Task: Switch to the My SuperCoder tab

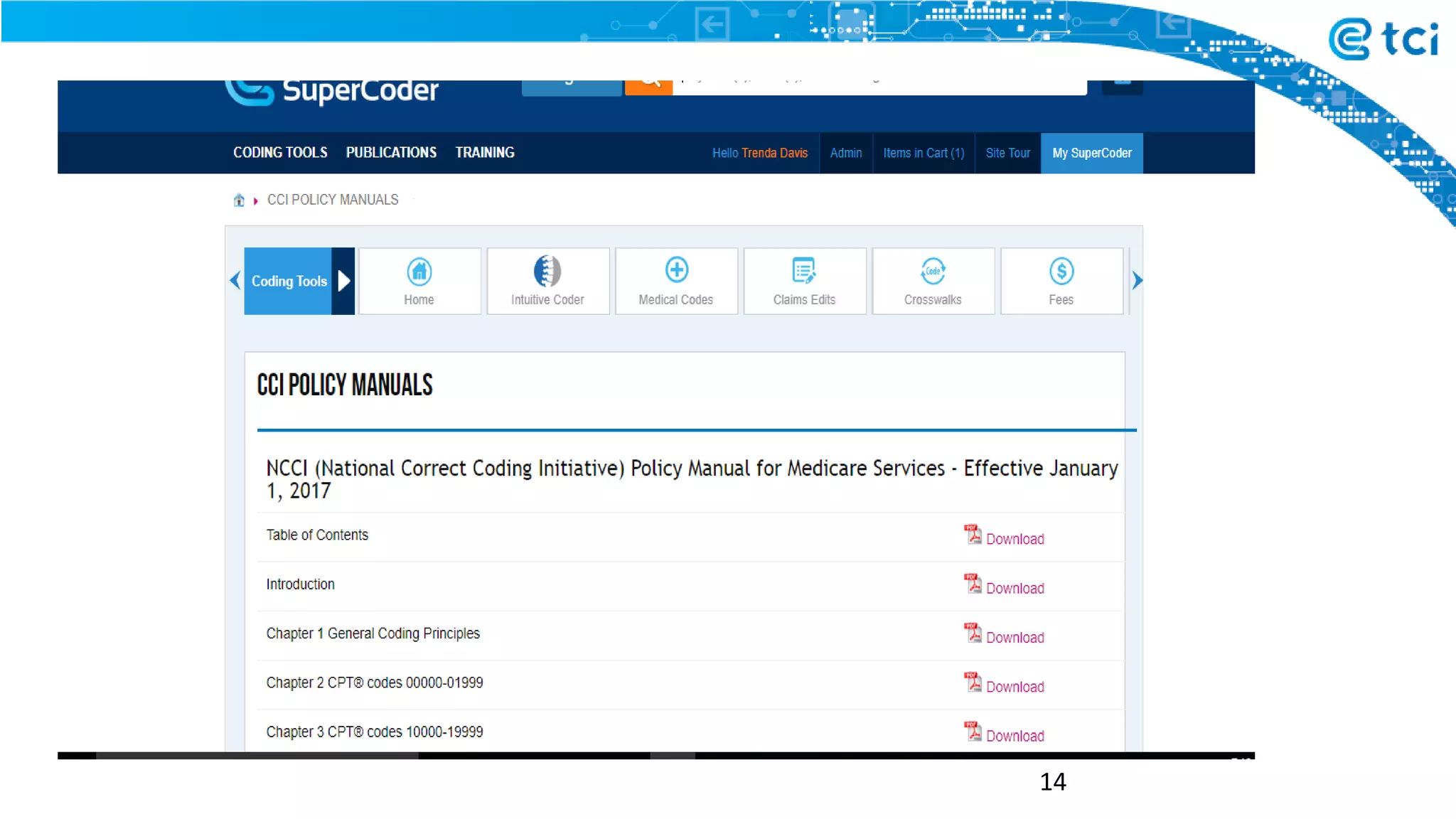Action: [x=1091, y=154]
